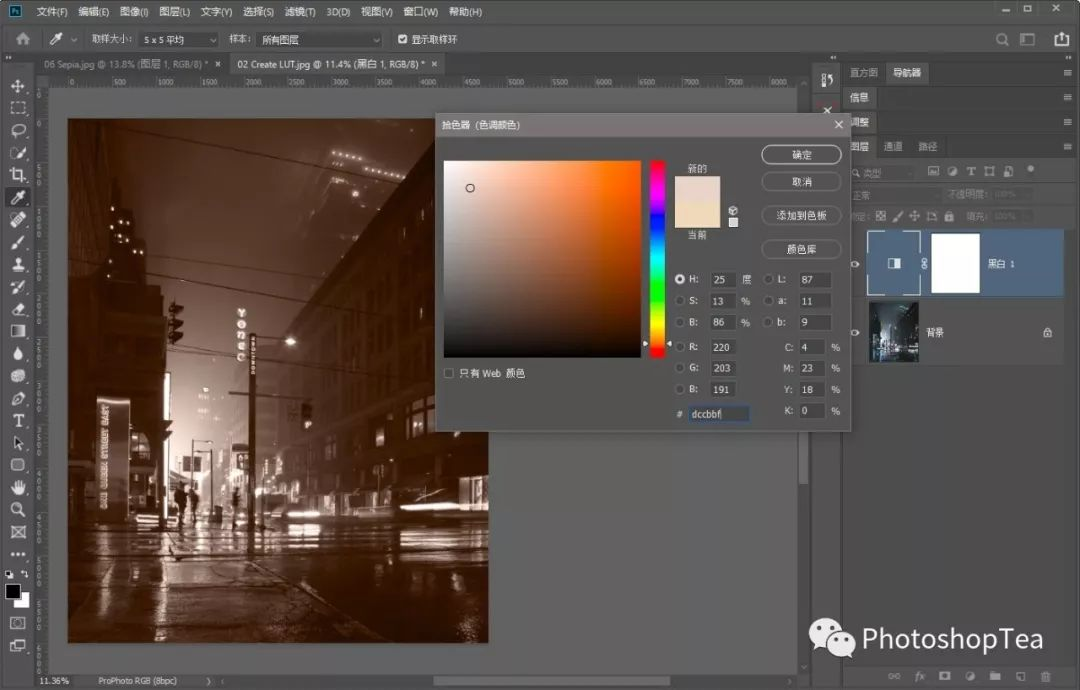Toggle the 显示取样环 checkbox
Image resolution: width=1080 pixels, height=690 pixels.
click(403, 39)
